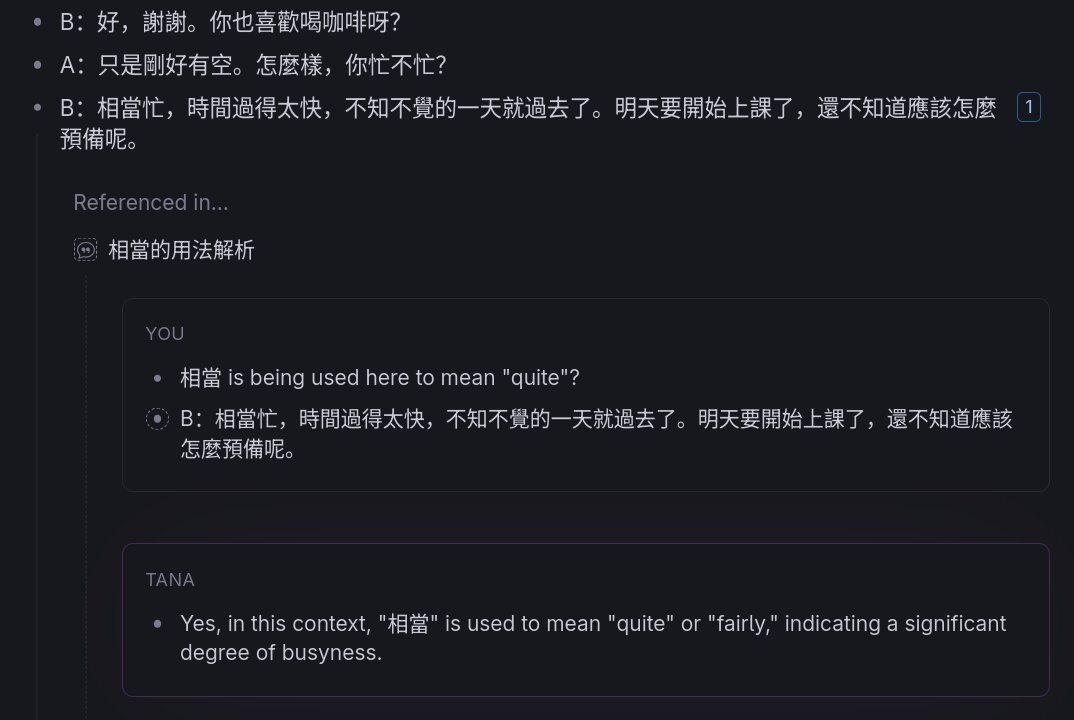Click the bullet of 'A:只是剛好有空' line
The image size is (1074, 720).
coord(38,65)
